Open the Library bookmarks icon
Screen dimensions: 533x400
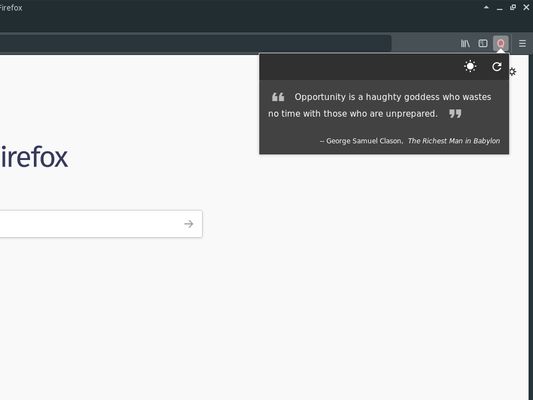tap(465, 44)
